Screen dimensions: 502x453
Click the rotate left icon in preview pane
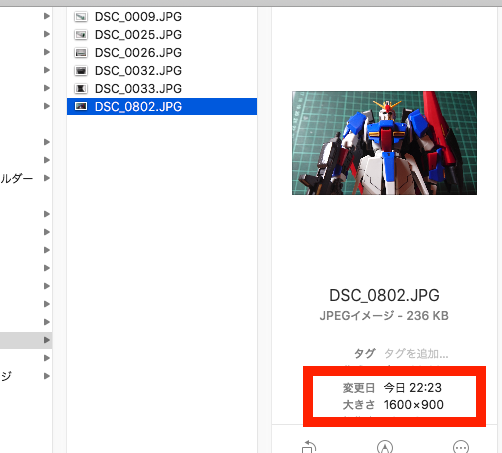(309, 447)
